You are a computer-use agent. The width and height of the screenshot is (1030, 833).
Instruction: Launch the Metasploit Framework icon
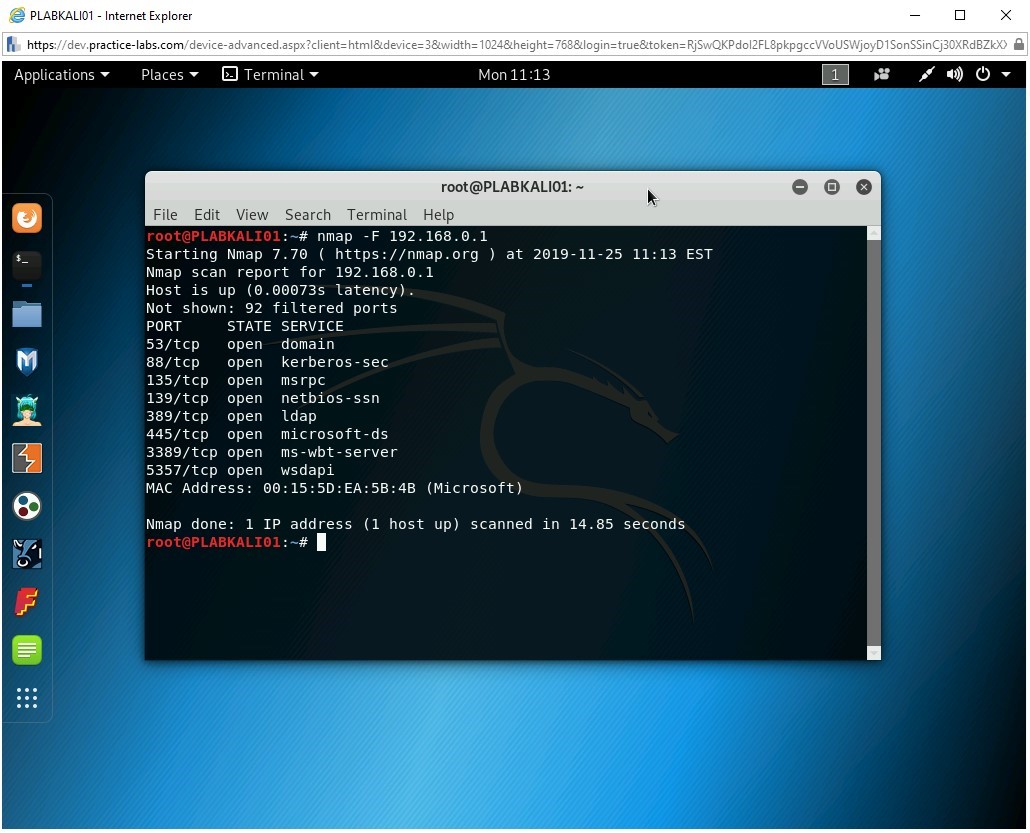27,361
